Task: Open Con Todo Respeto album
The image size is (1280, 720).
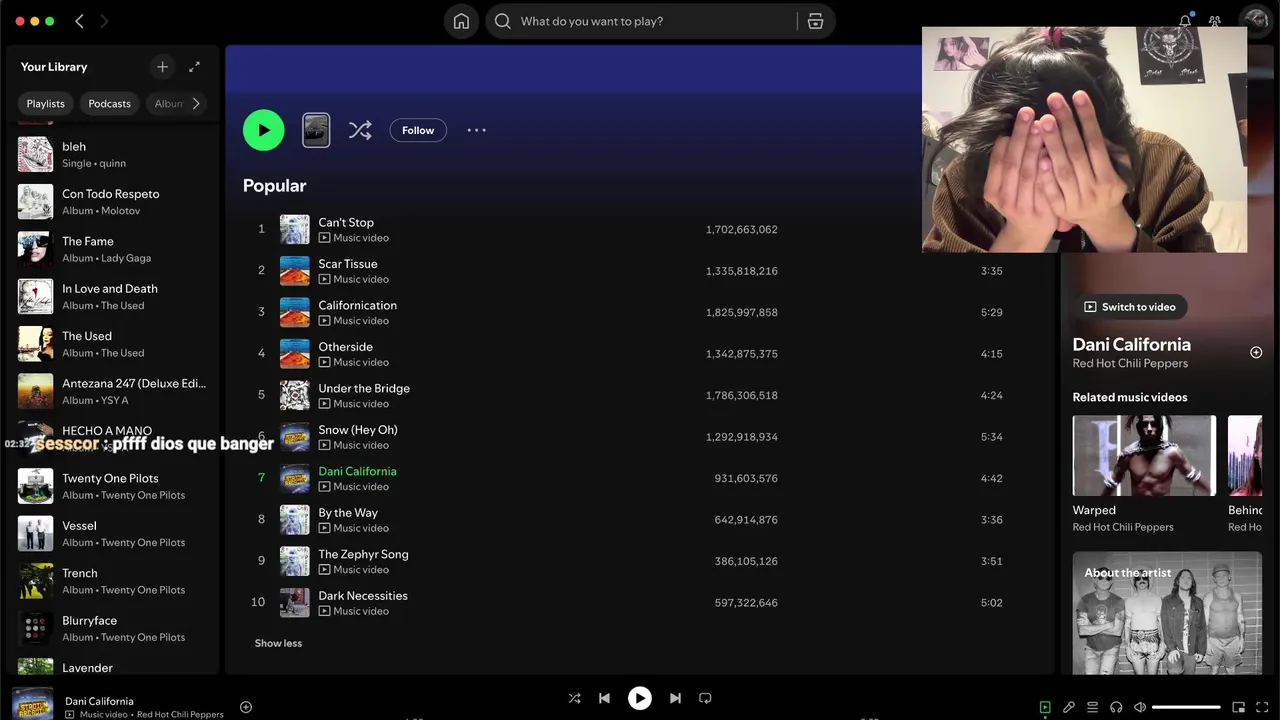Action: tap(112, 202)
